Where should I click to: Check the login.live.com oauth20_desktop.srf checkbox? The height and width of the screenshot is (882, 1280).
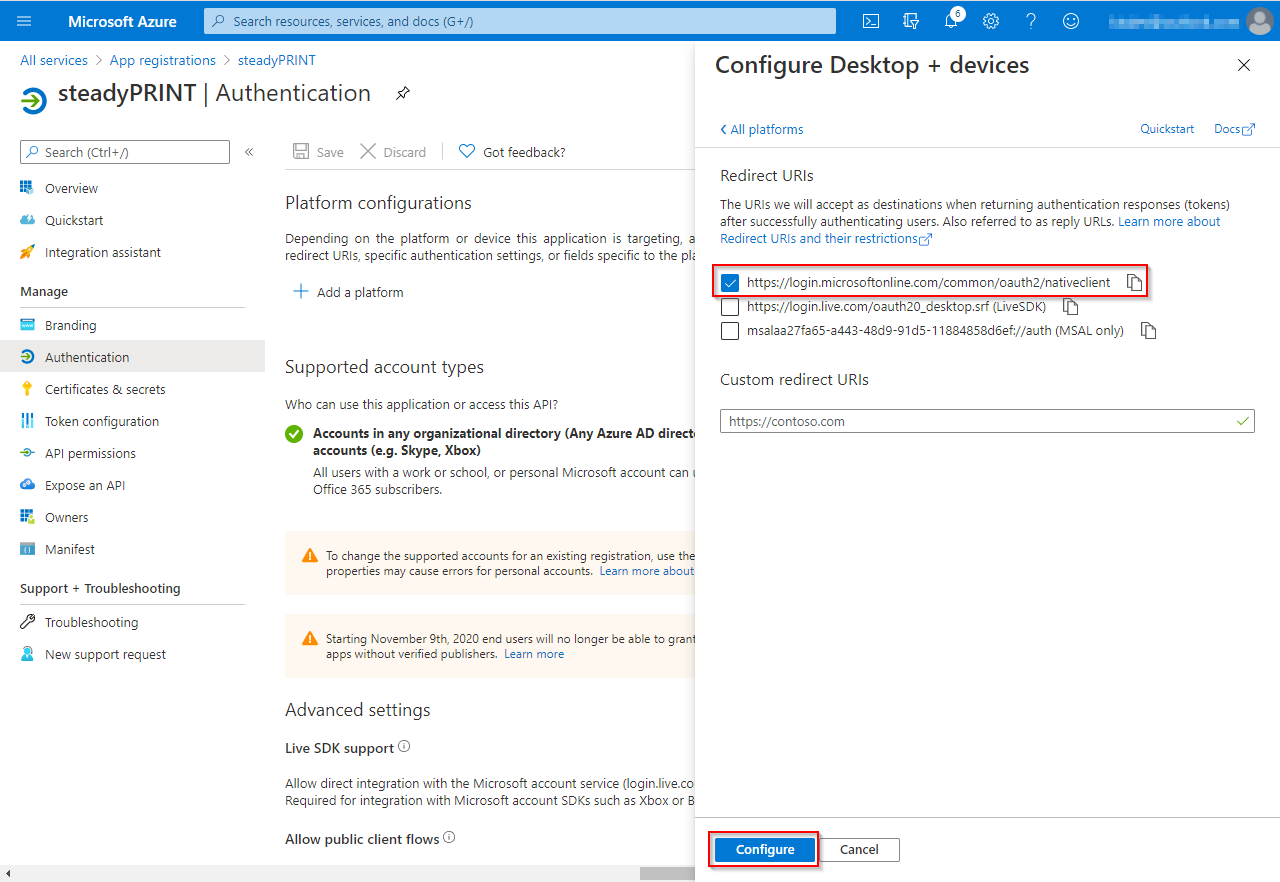[x=730, y=307]
